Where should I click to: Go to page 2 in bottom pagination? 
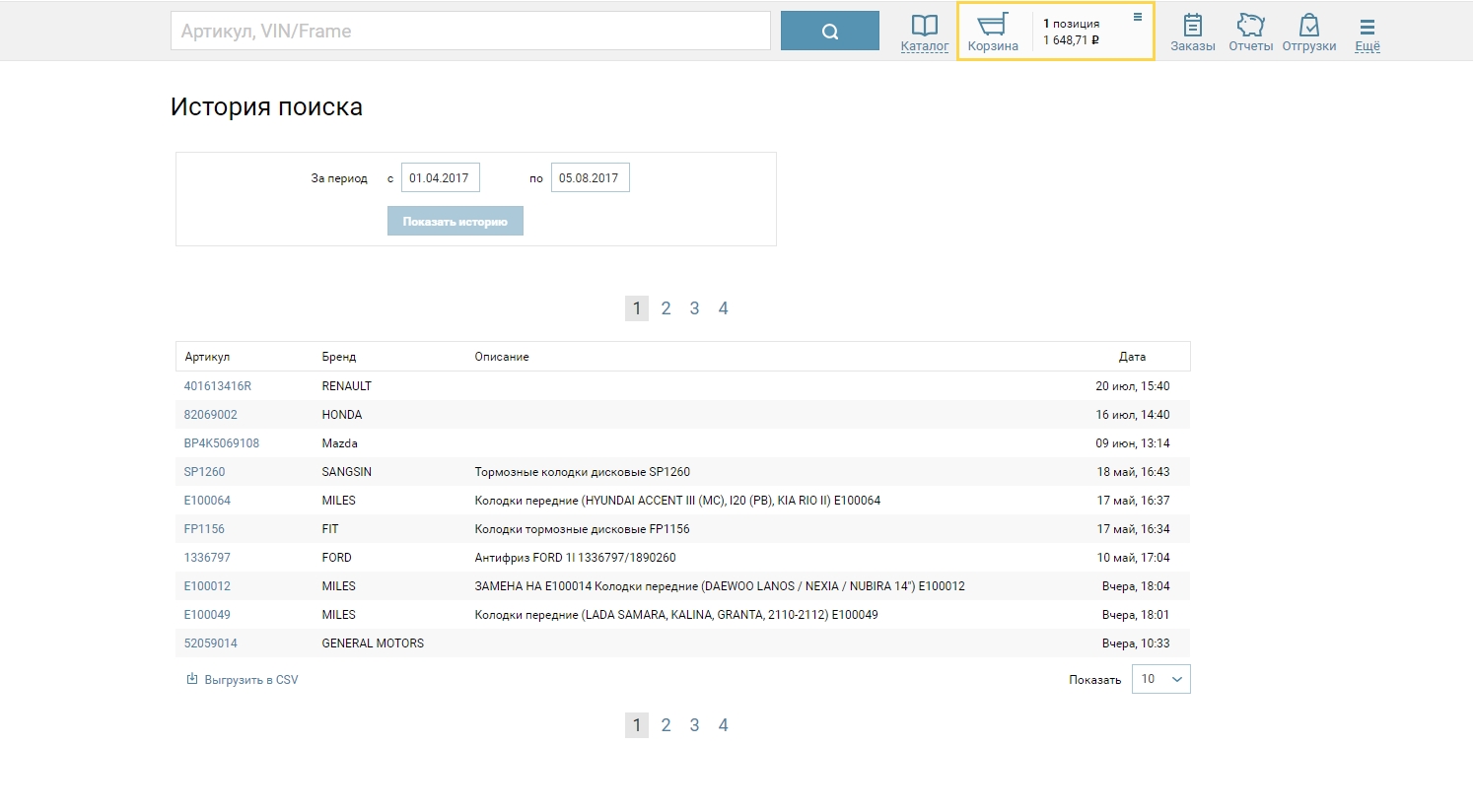[666, 725]
